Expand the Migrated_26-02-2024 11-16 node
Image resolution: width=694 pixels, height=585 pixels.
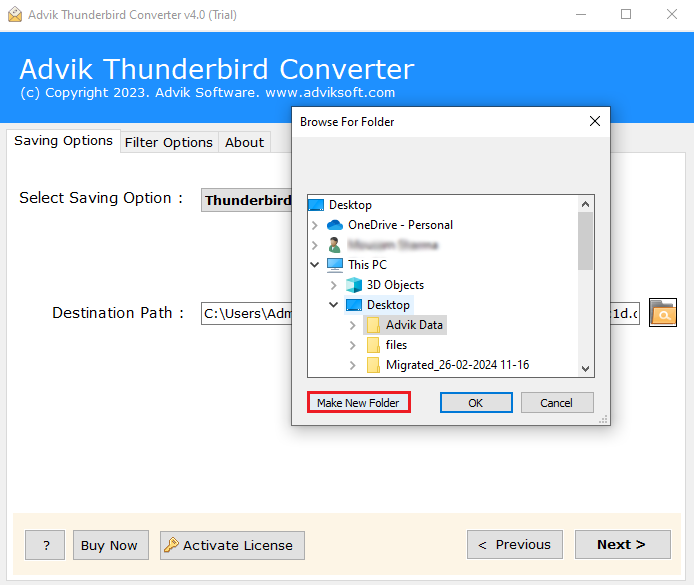[353, 365]
